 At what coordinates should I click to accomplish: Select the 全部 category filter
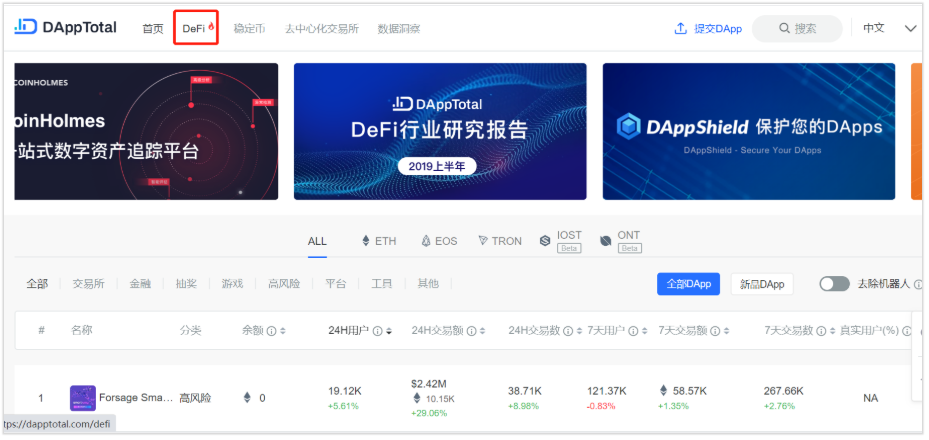click(x=37, y=284)
